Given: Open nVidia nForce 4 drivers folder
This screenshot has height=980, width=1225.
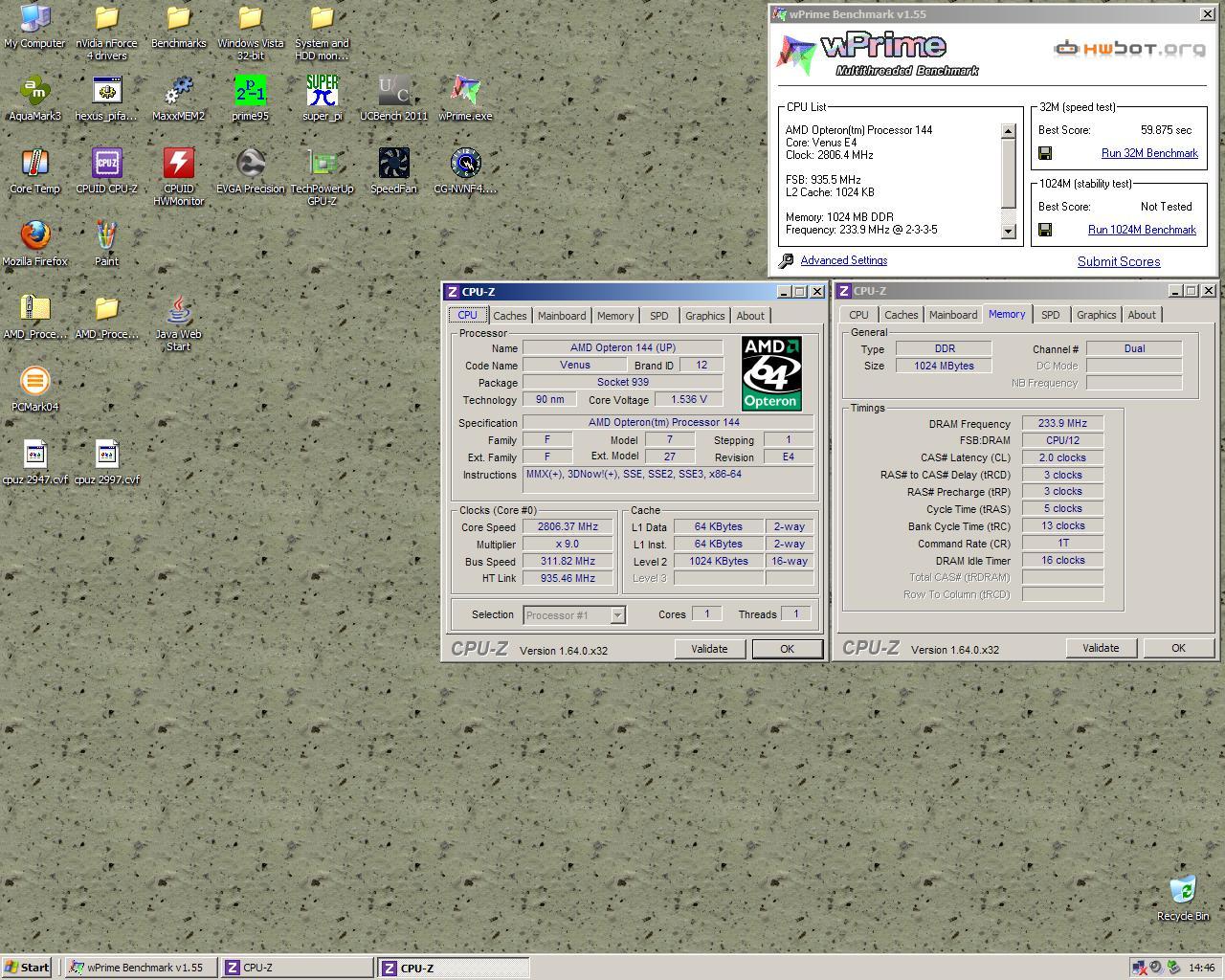Looking at the screenshot, I should tap(106, 32).
